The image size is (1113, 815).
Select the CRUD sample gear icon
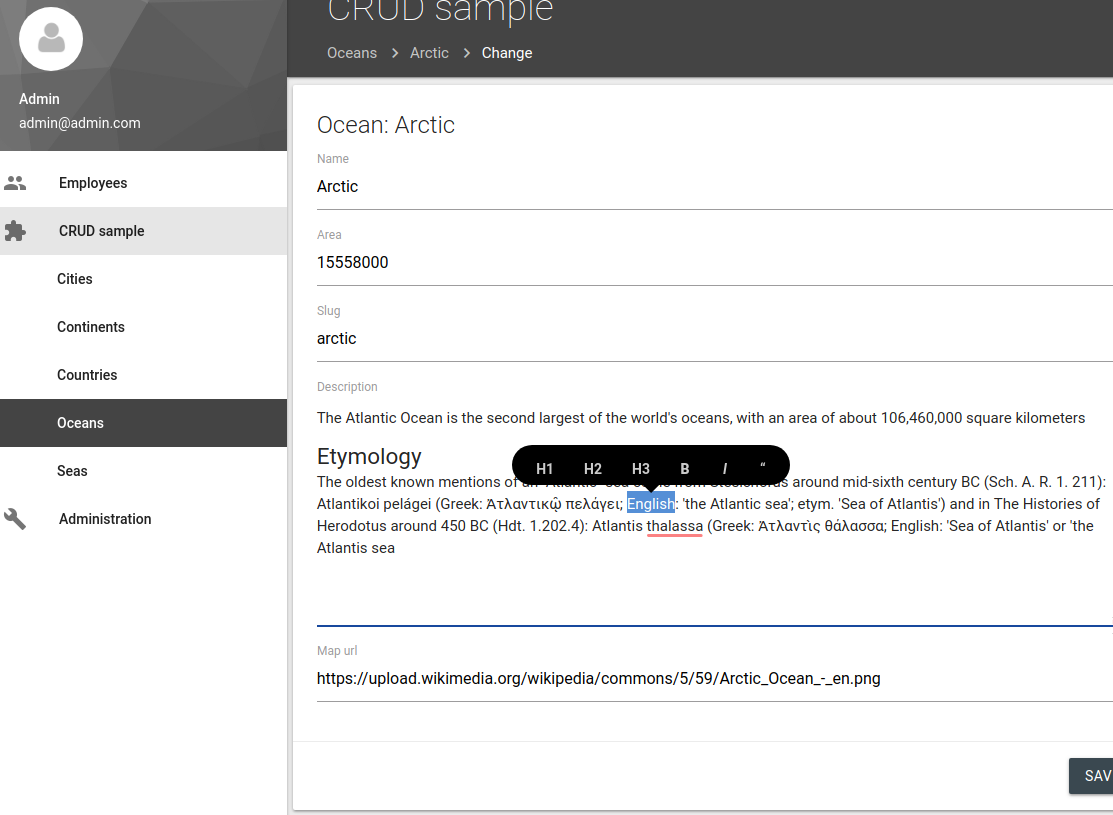point(15,231)
